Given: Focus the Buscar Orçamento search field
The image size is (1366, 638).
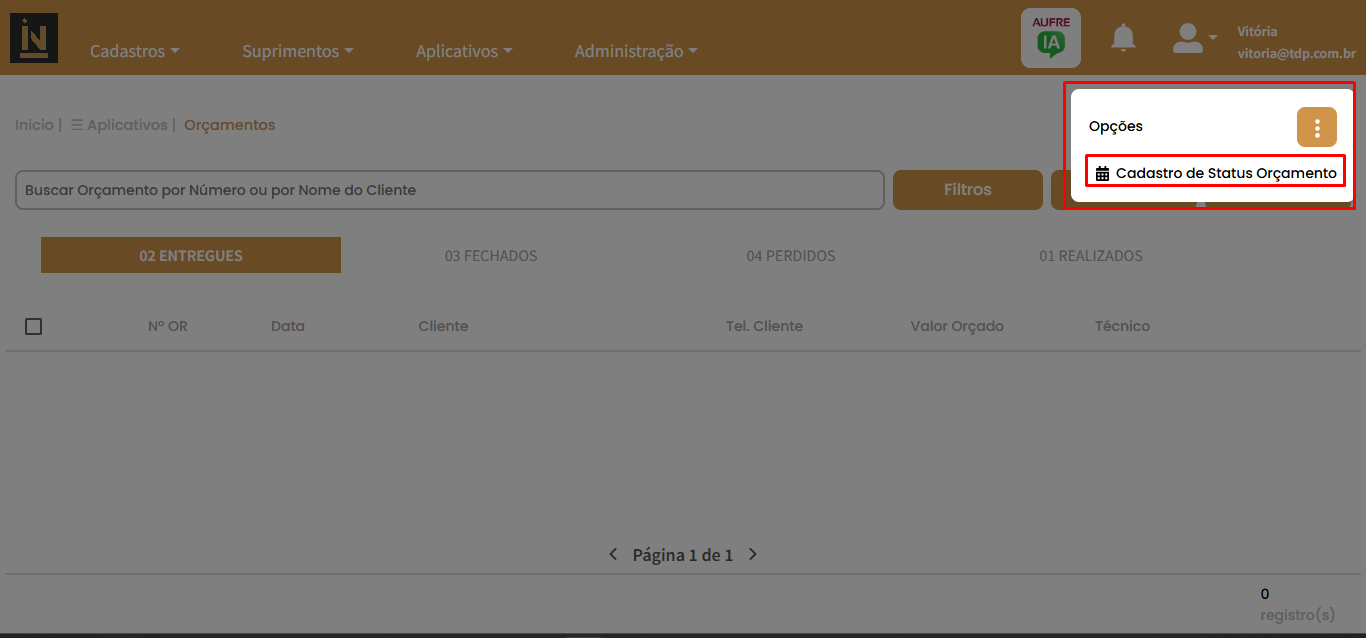Looking at the screenshot, I should 449,190.
